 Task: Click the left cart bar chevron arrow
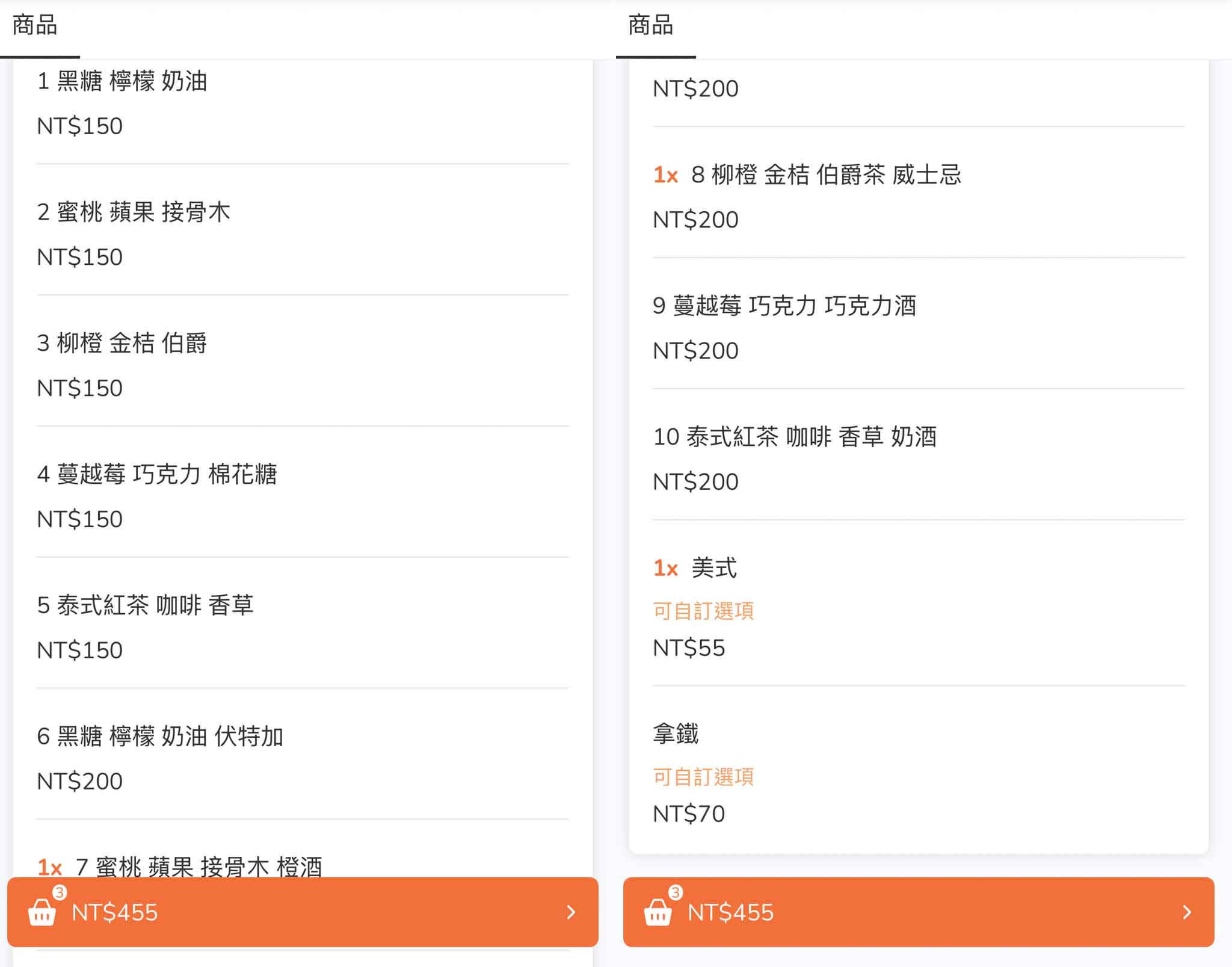pyautogui.click(x=571, y=912)
